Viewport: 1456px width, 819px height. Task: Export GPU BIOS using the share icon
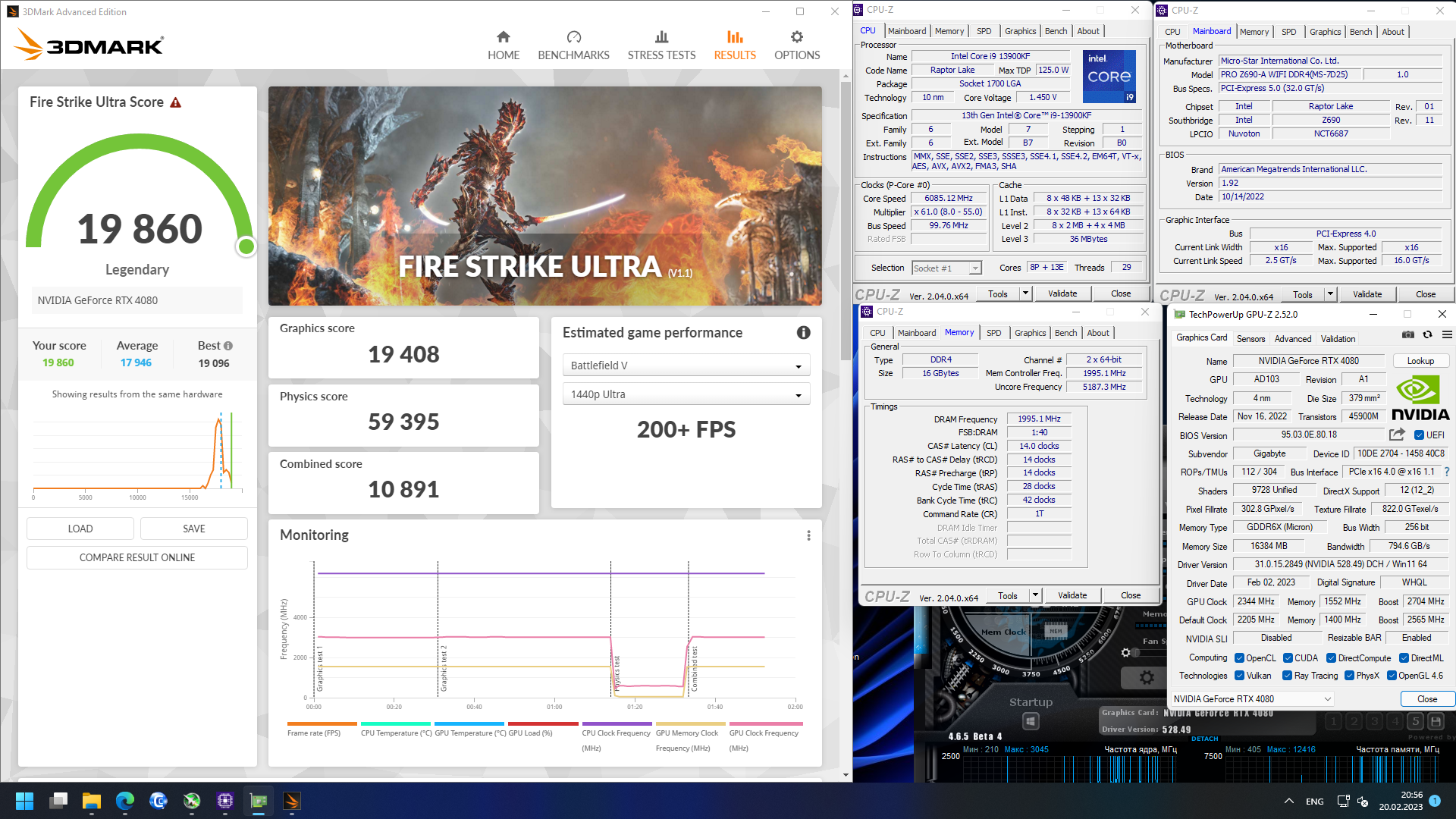pos(1397,435)
